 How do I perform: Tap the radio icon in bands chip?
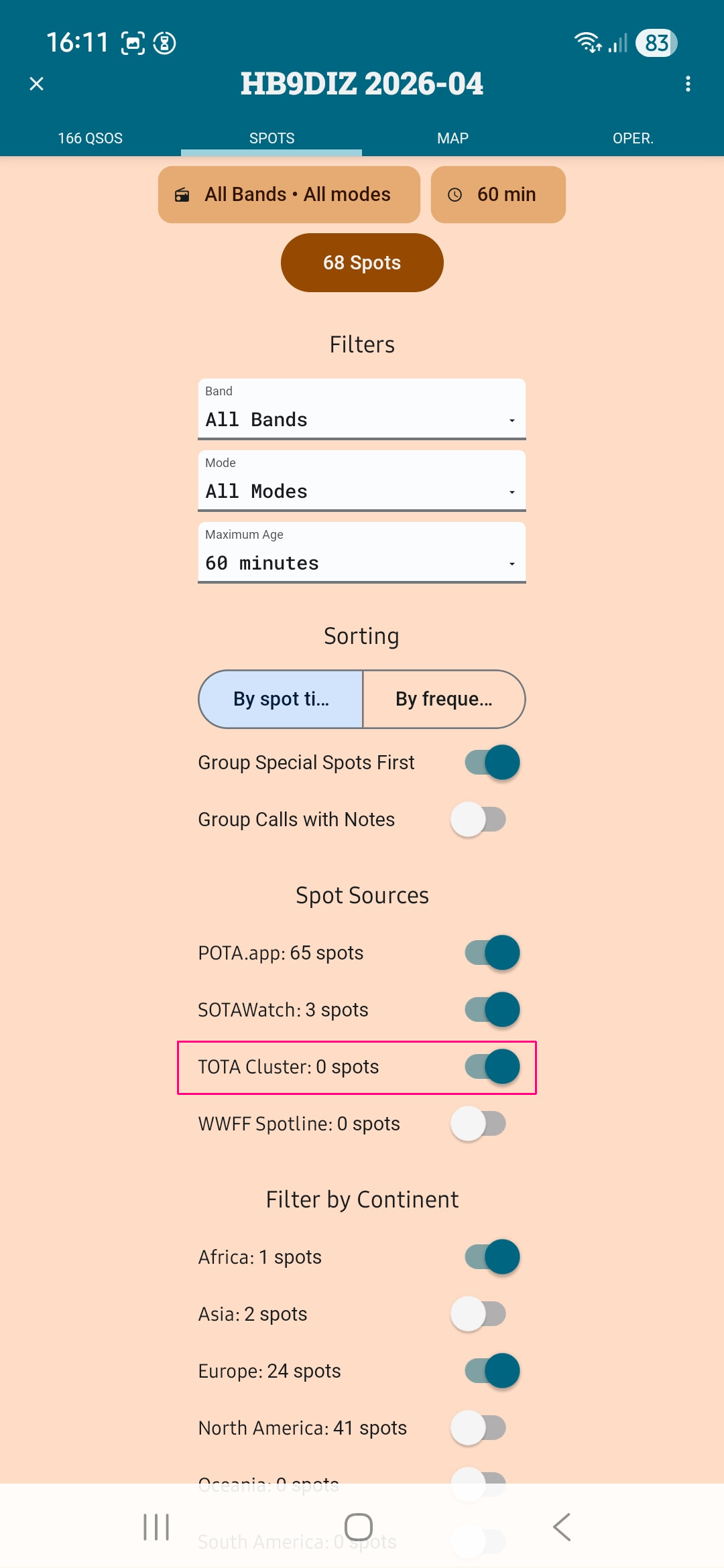(x=182, y=195)
